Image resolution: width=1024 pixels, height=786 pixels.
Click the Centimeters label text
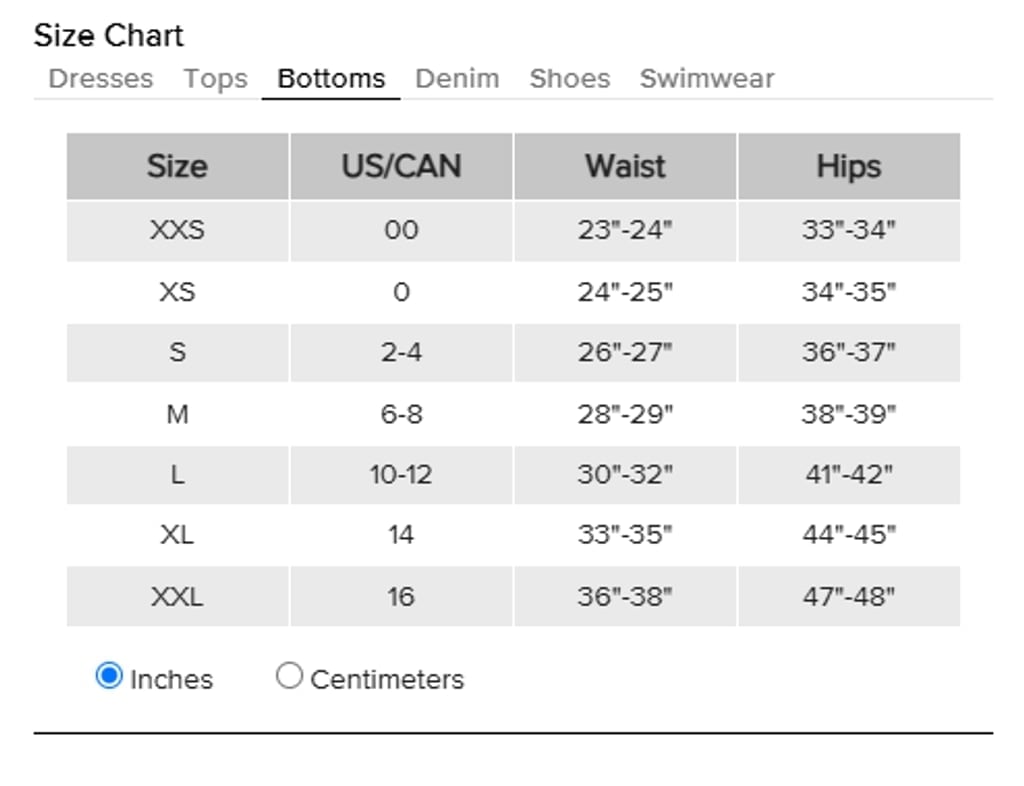pyautogui.click(x=387, y=680)
